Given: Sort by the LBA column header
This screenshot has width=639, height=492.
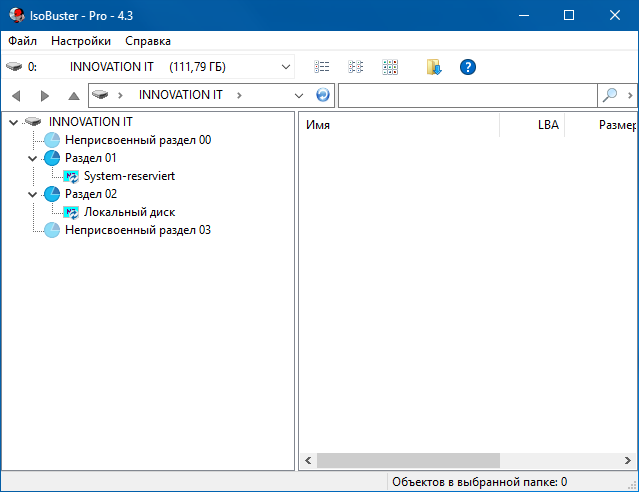Looking at the screenshot, I should click(532, 125).
